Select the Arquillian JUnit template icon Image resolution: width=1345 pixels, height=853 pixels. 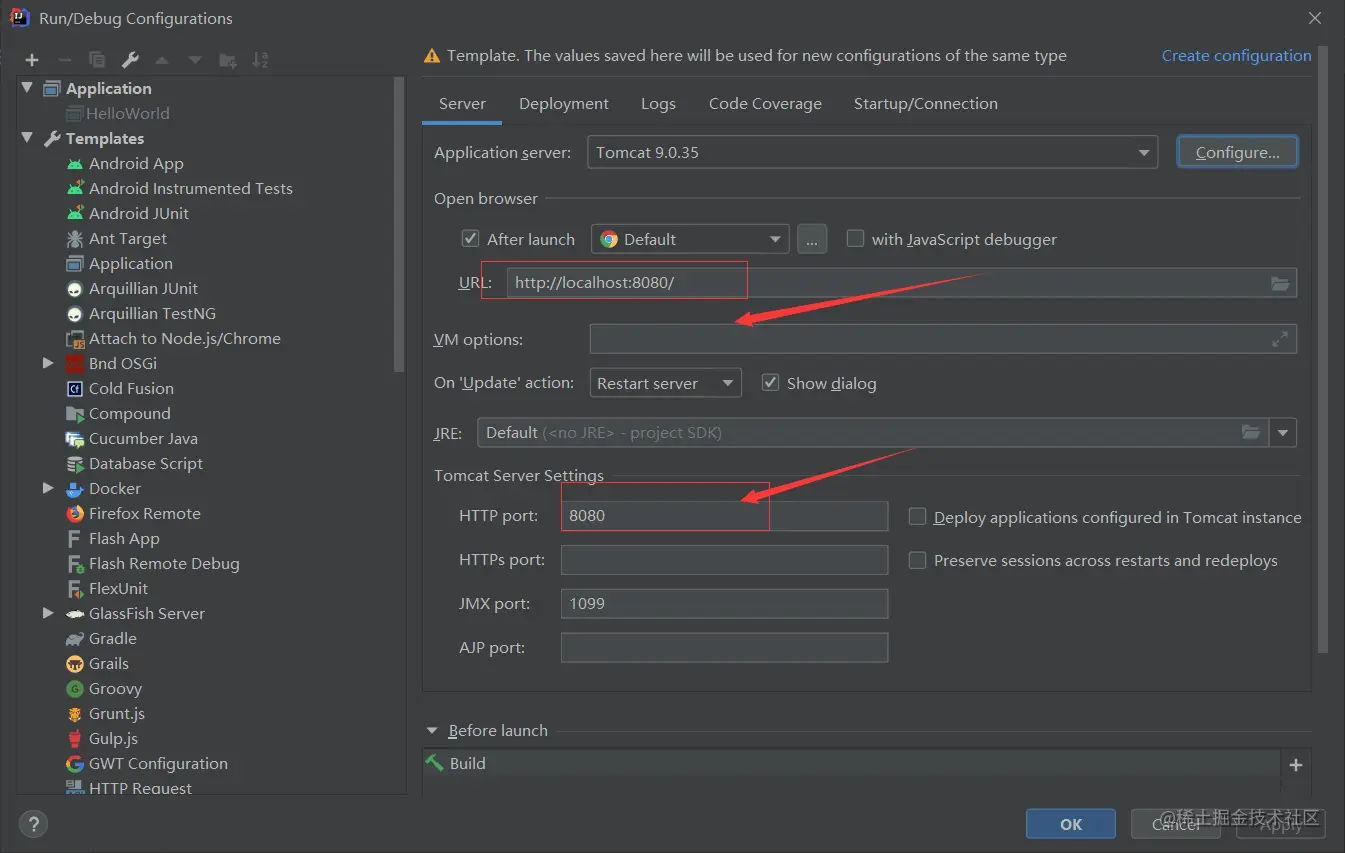pyautogui.click(x=75, y=288)
